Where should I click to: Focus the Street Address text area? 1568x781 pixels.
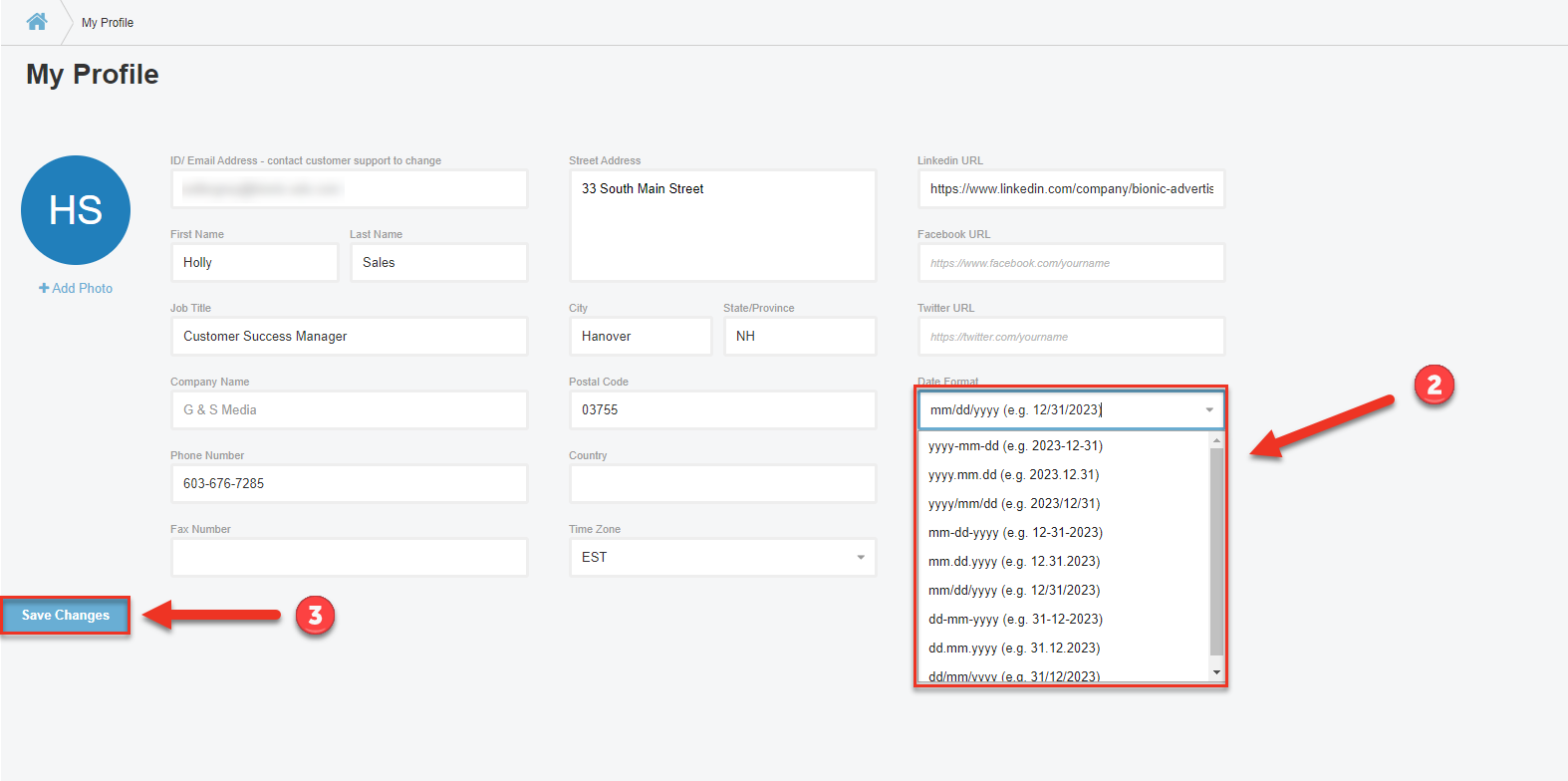tap(722, 226)
